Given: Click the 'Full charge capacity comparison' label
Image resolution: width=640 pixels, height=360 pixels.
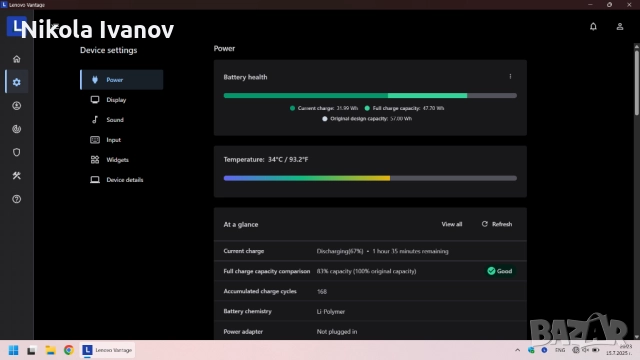Looking at the screenshot, I should click(x=267, y=271).
